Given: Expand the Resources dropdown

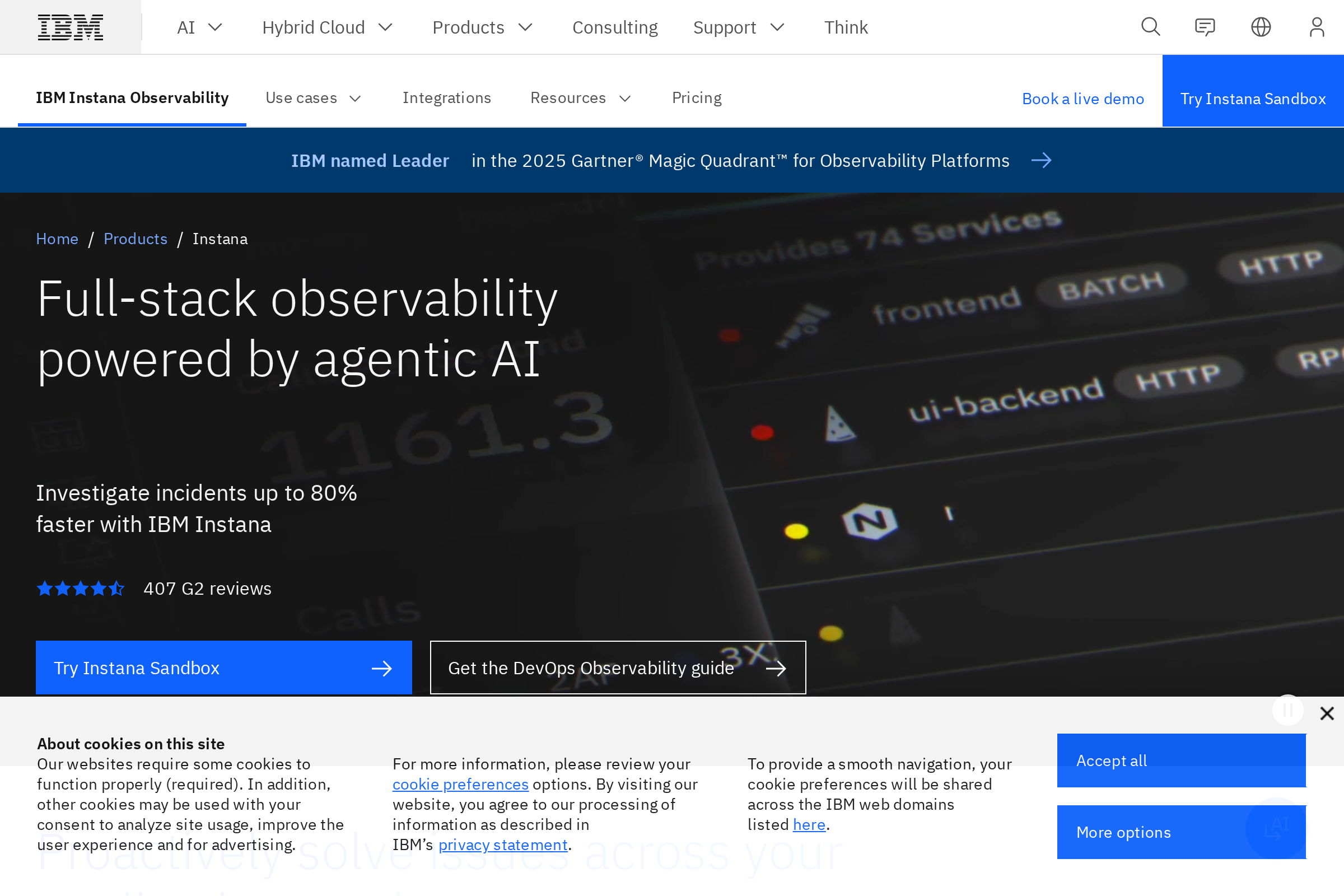Looking at the screenshot, I should click(581, 99).
